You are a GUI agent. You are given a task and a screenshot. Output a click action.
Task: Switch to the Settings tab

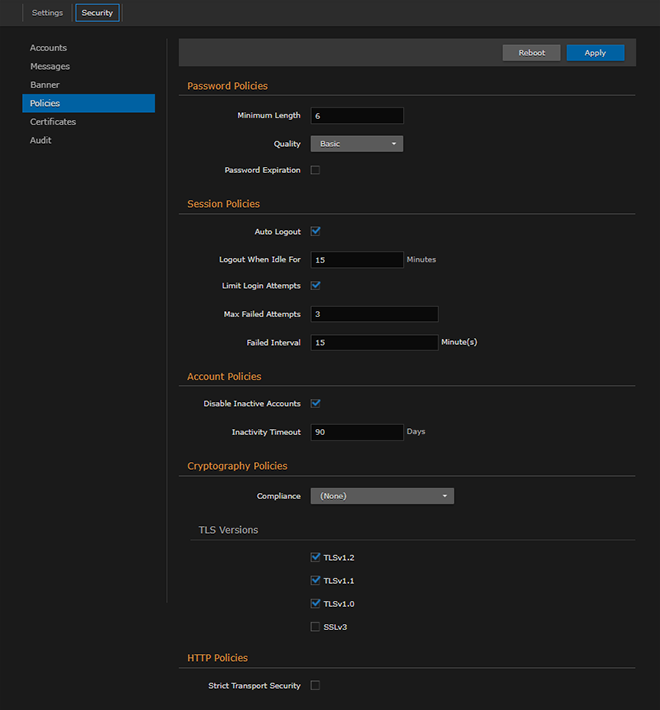click(x=47, y=13)
